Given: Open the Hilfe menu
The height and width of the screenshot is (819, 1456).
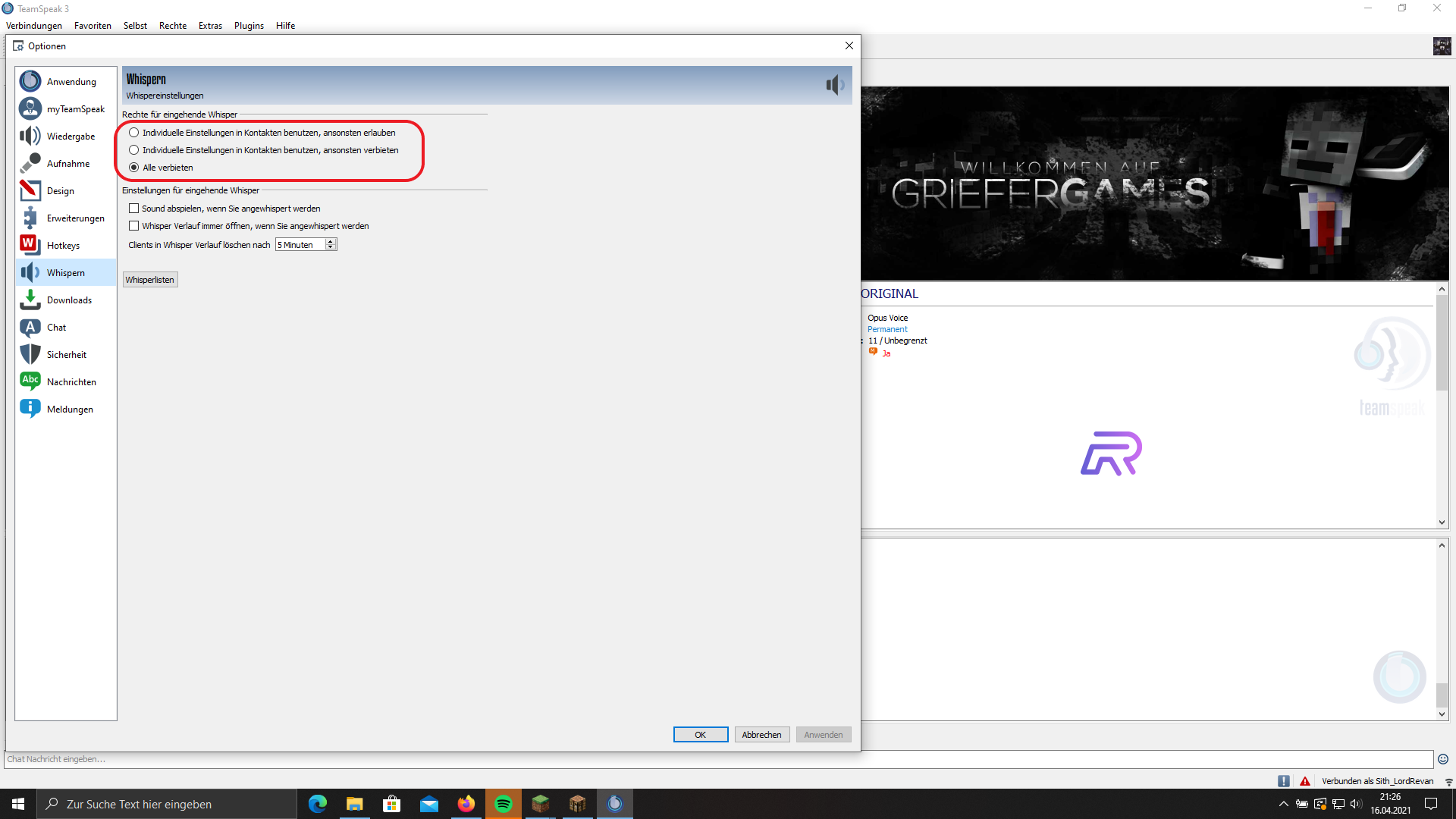Looking at the screenshot, I should point(285,26).
